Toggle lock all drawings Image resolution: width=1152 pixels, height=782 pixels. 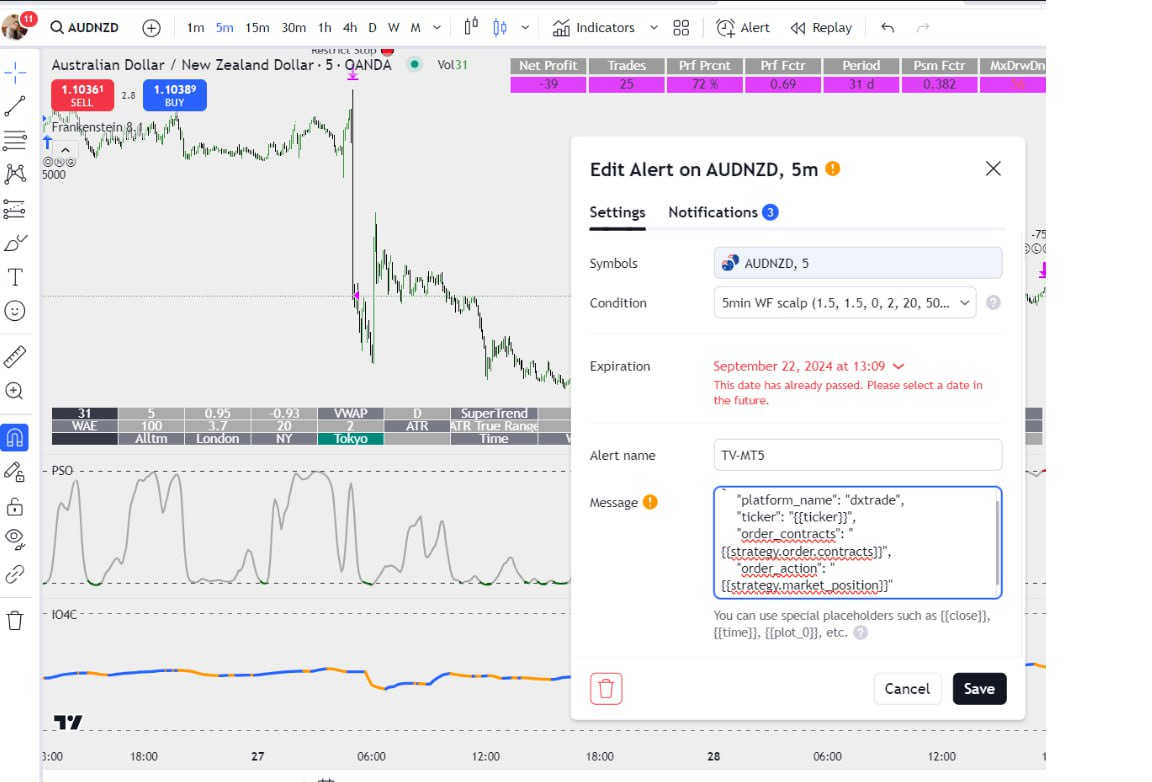click(15, 506)
